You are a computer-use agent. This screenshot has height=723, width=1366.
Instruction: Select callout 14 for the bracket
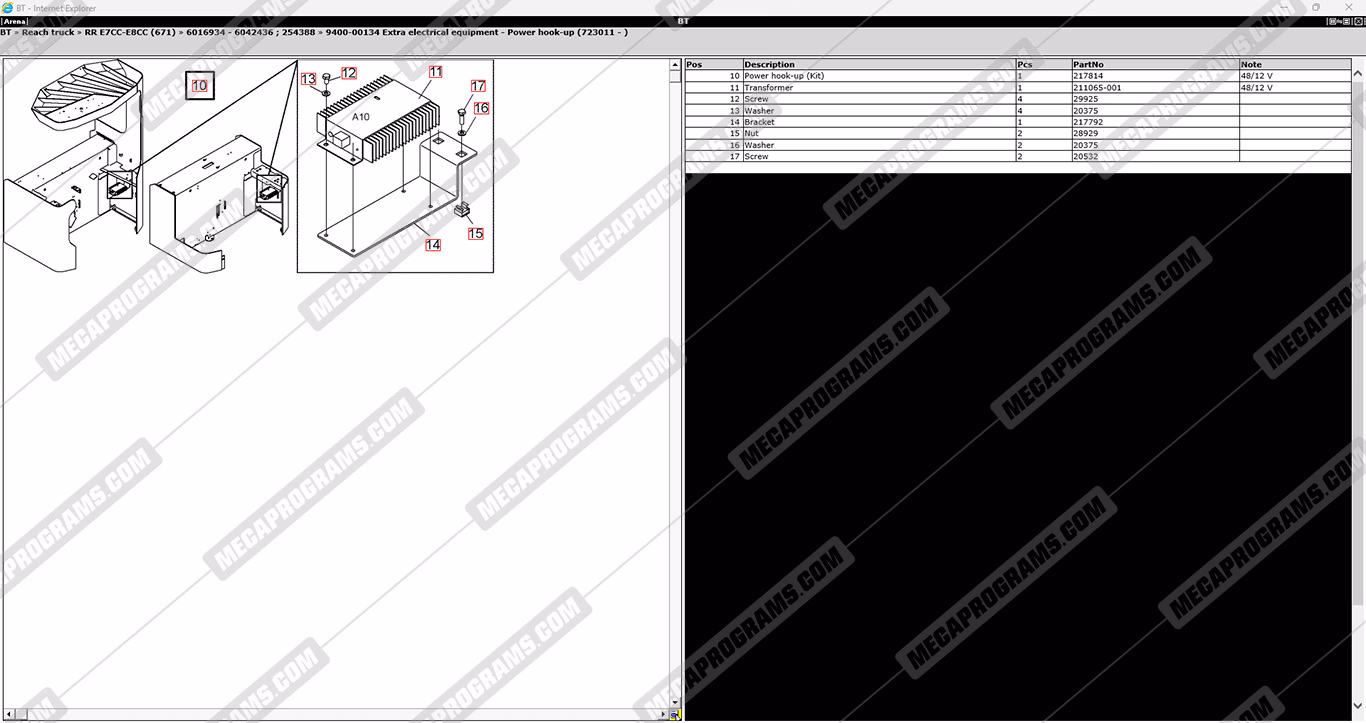[x=433, y=244]
